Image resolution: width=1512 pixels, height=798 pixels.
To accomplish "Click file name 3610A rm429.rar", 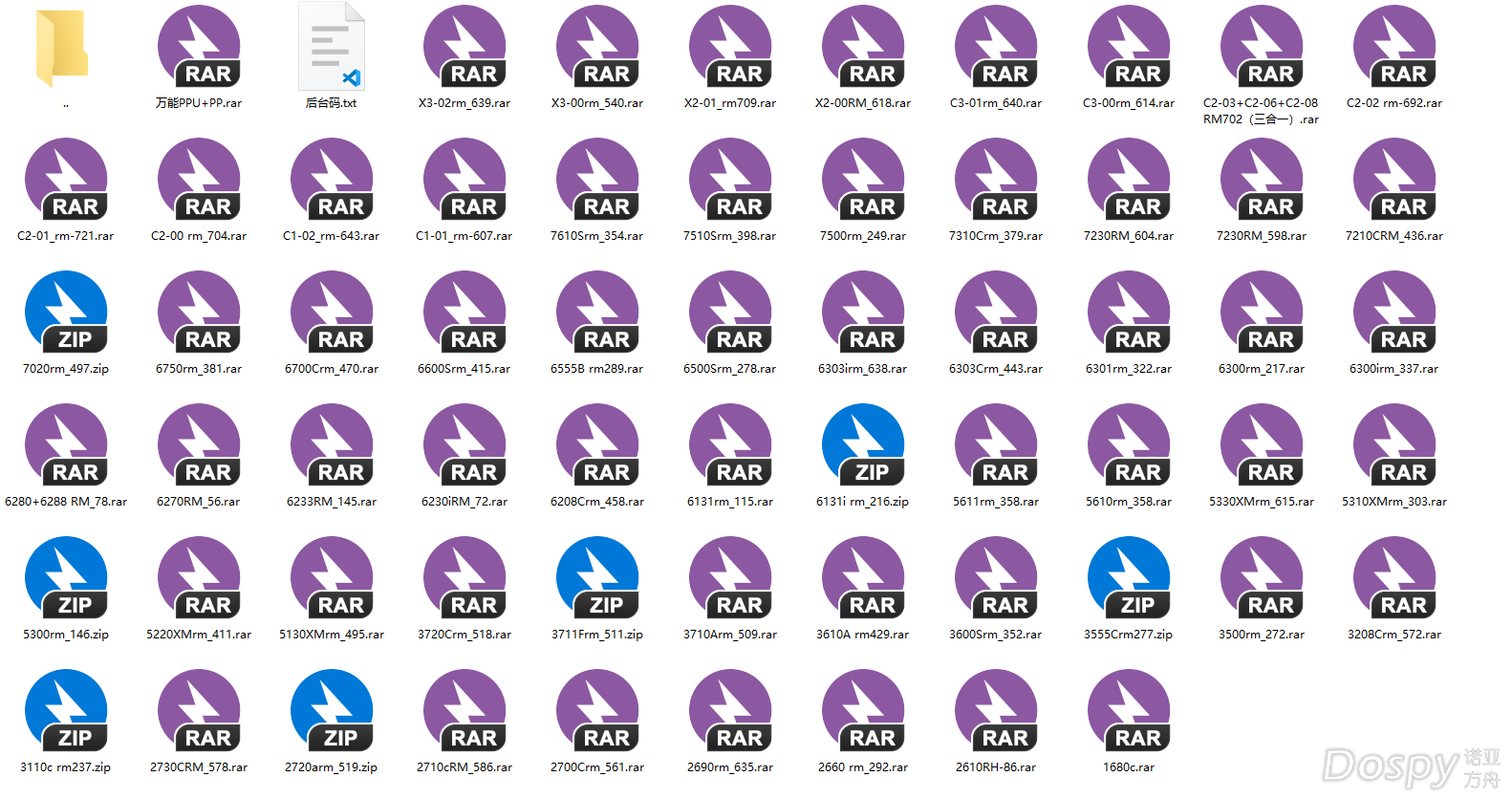I will pyautogui.click(x=863, y=635).
